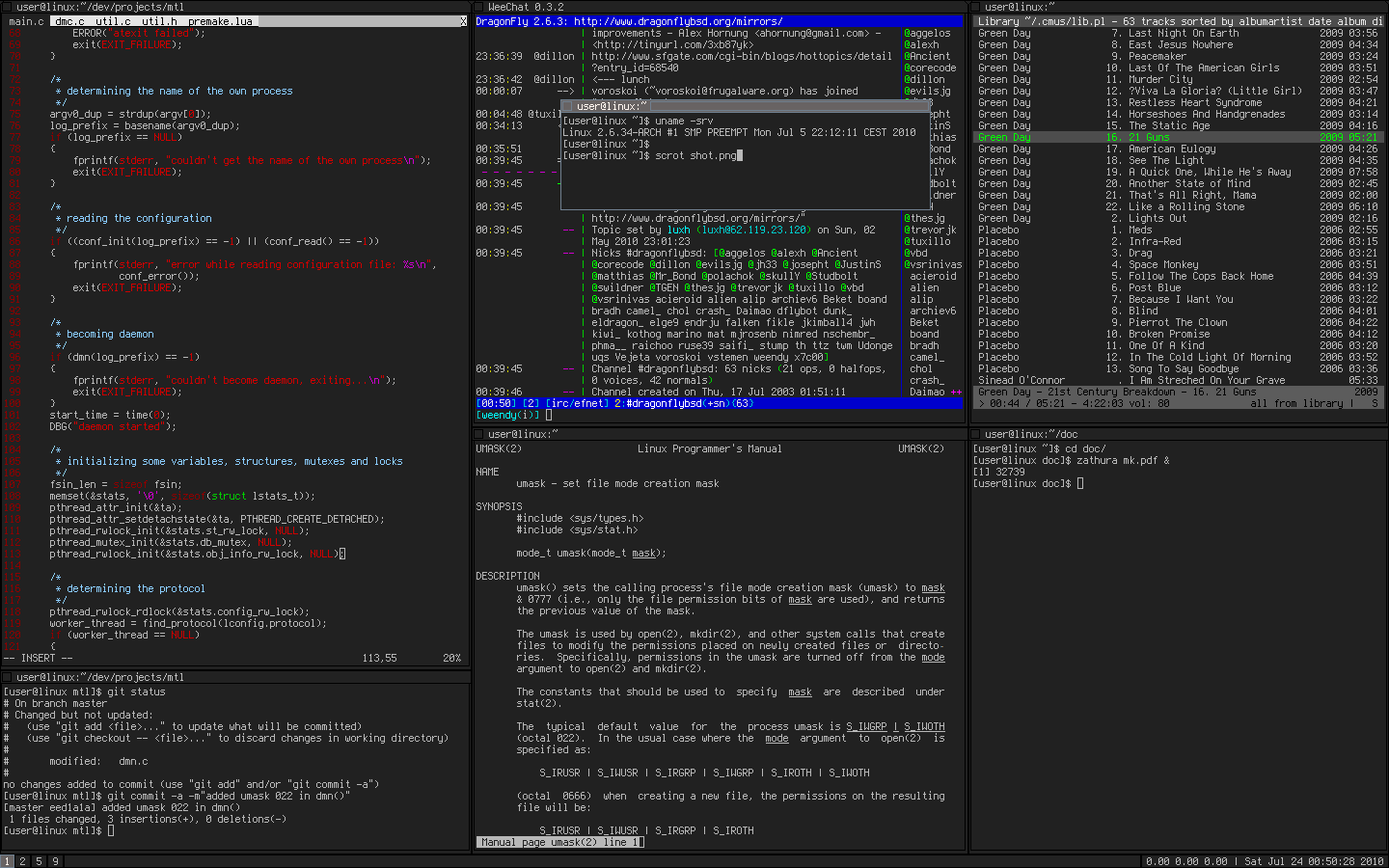Screen dimensions: 1389x868
Task: Select track 'I Am Streched On Your Grave'
Action: (1207, 380)
